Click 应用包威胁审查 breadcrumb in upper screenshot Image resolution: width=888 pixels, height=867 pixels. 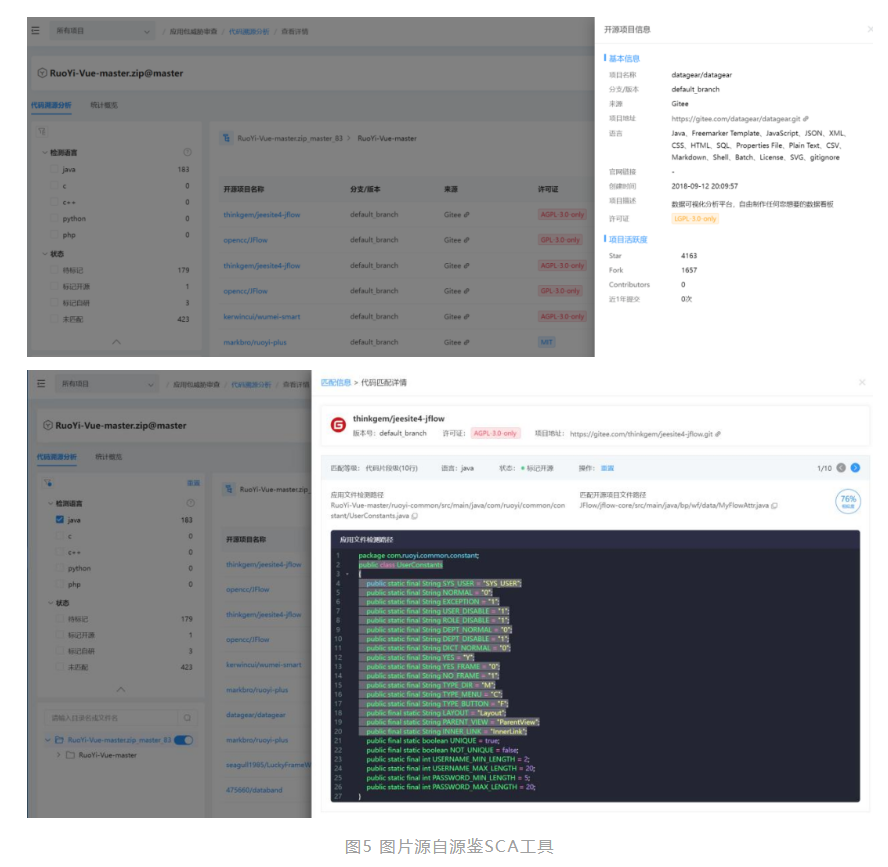click(x=194, y=31)
